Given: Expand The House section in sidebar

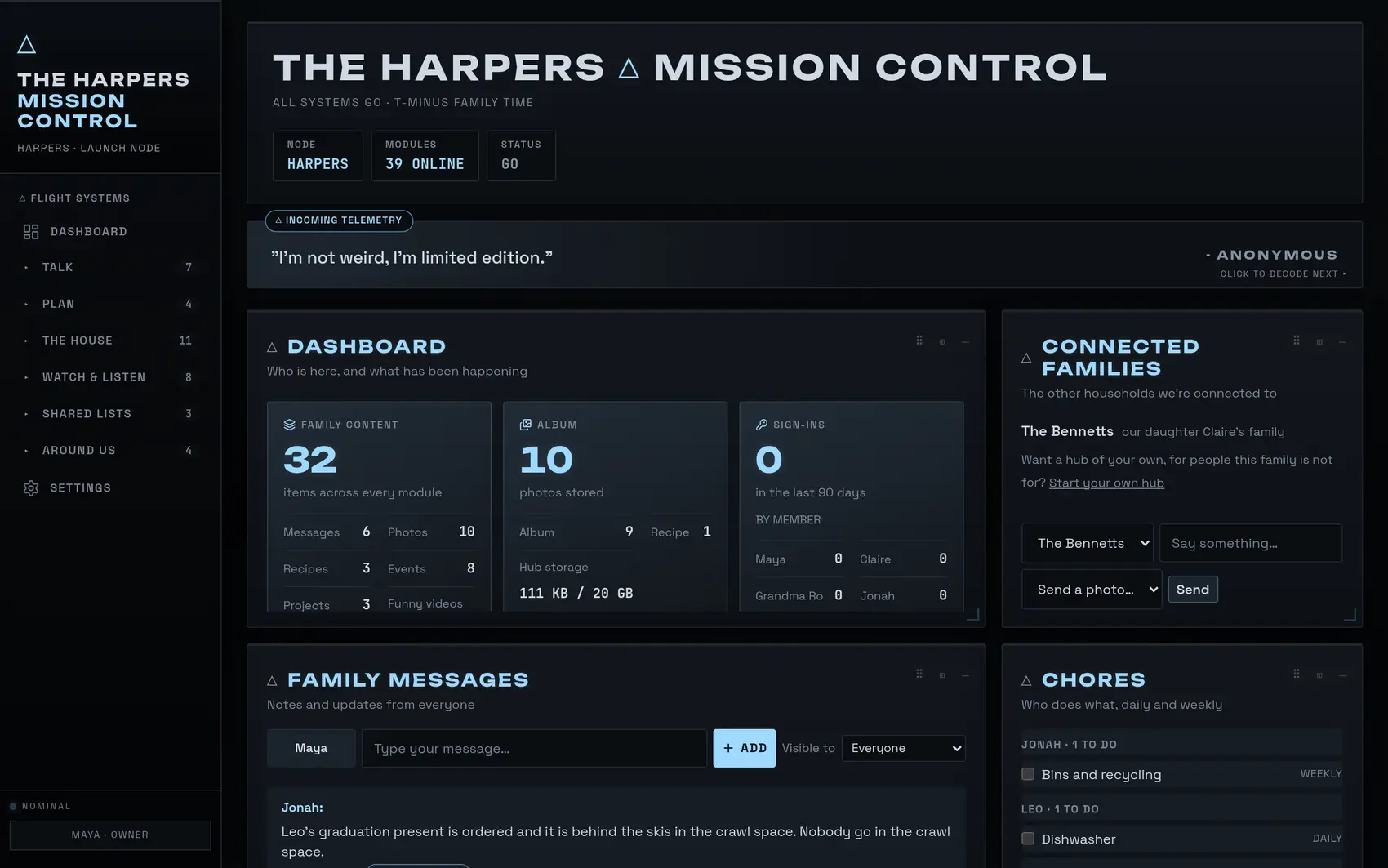Looking at the screenshot, I should click(110, 341).
